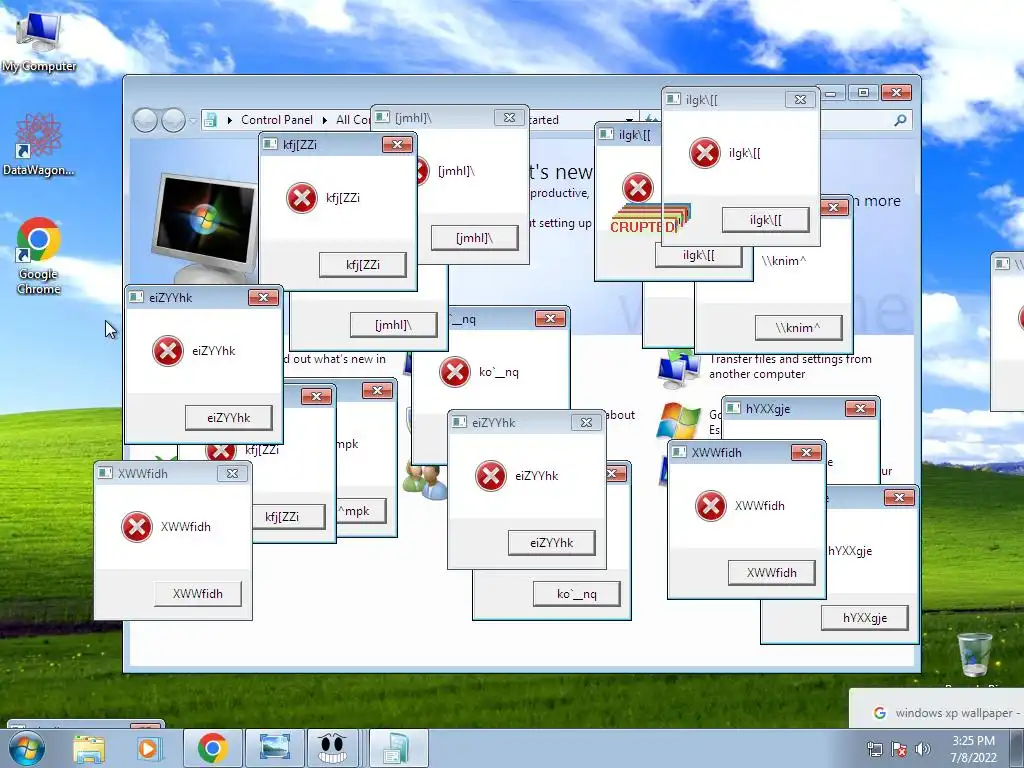Select the two-computers transfer icon

(678, 370)
